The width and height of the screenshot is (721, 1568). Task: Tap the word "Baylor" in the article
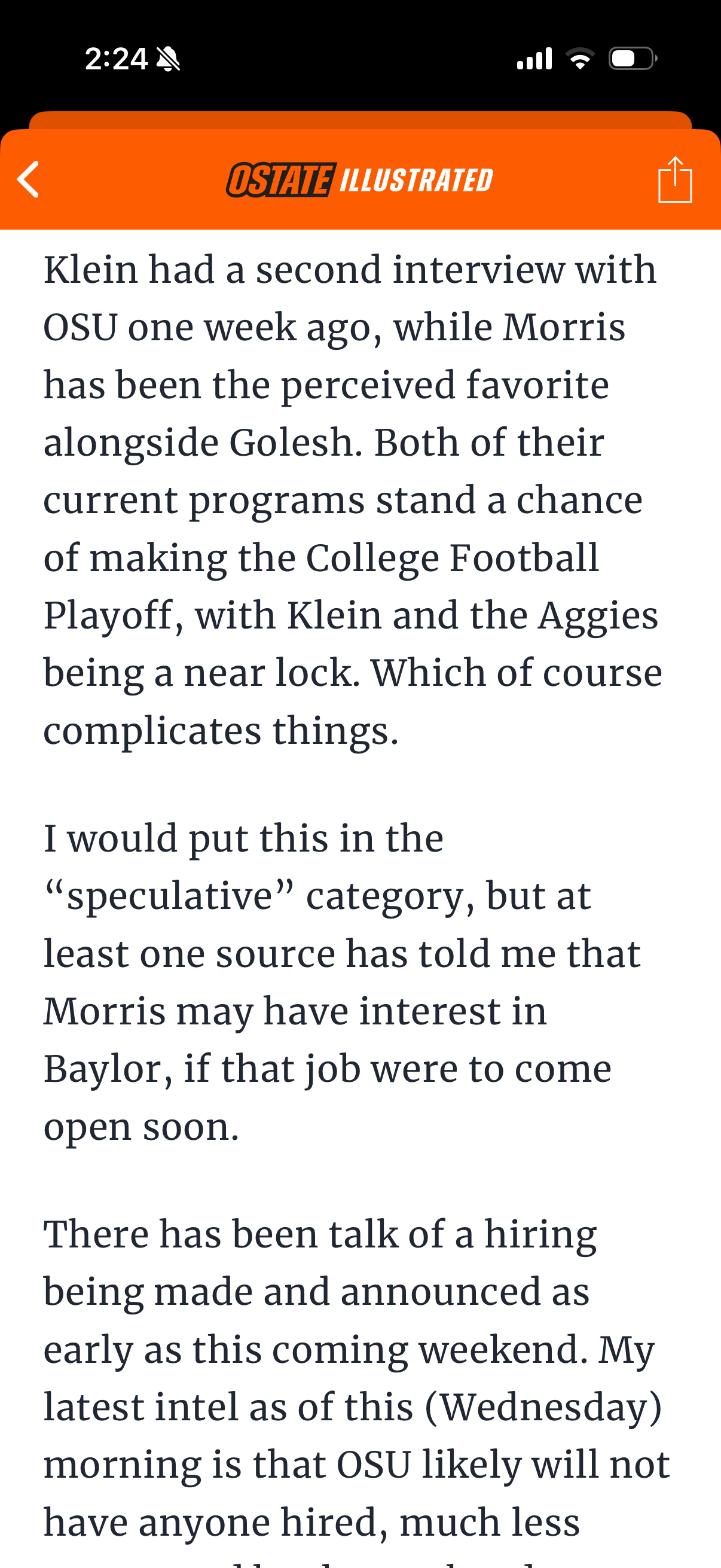tap(102, 1069)
